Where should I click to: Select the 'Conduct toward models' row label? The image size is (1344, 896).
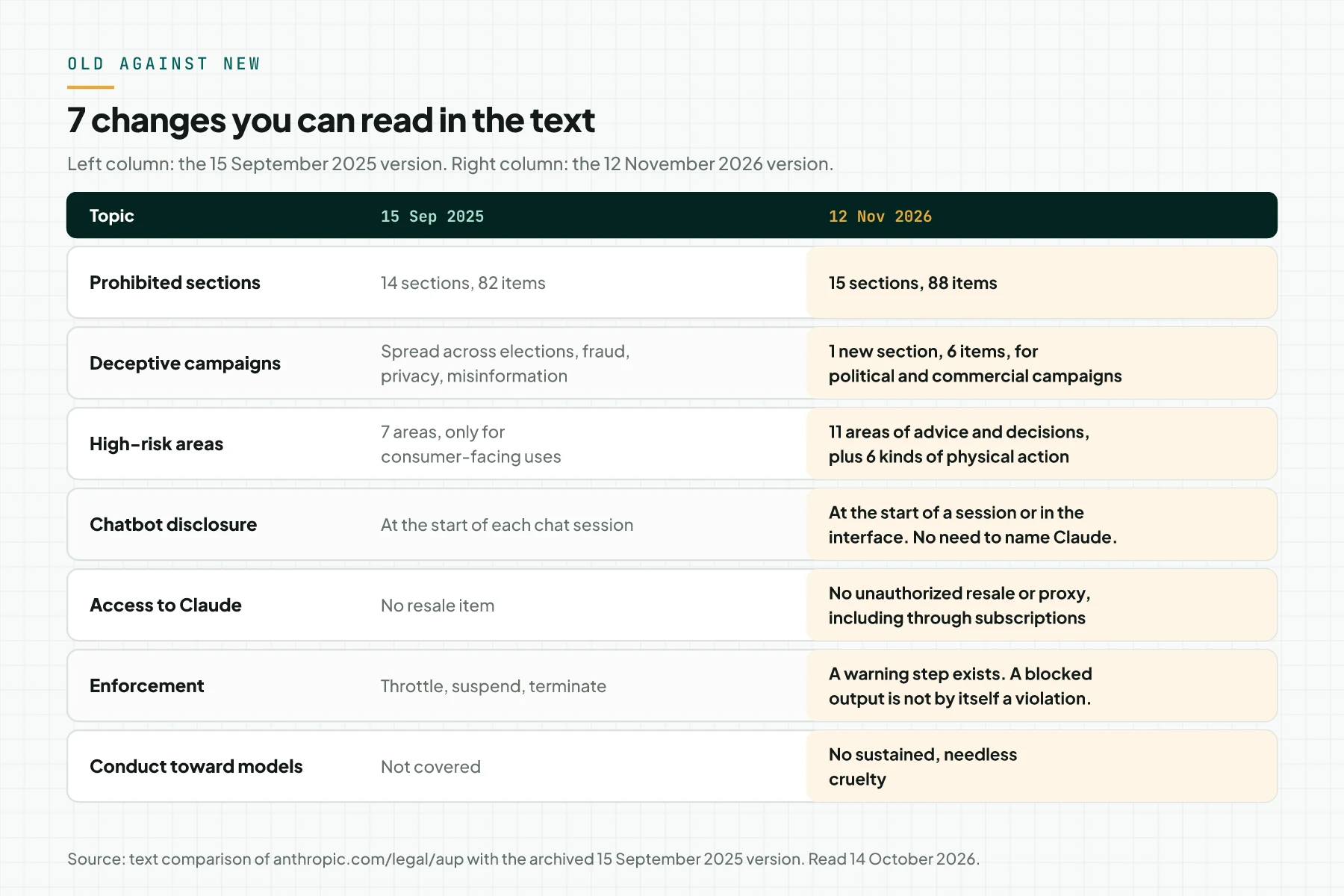point(196,766)
